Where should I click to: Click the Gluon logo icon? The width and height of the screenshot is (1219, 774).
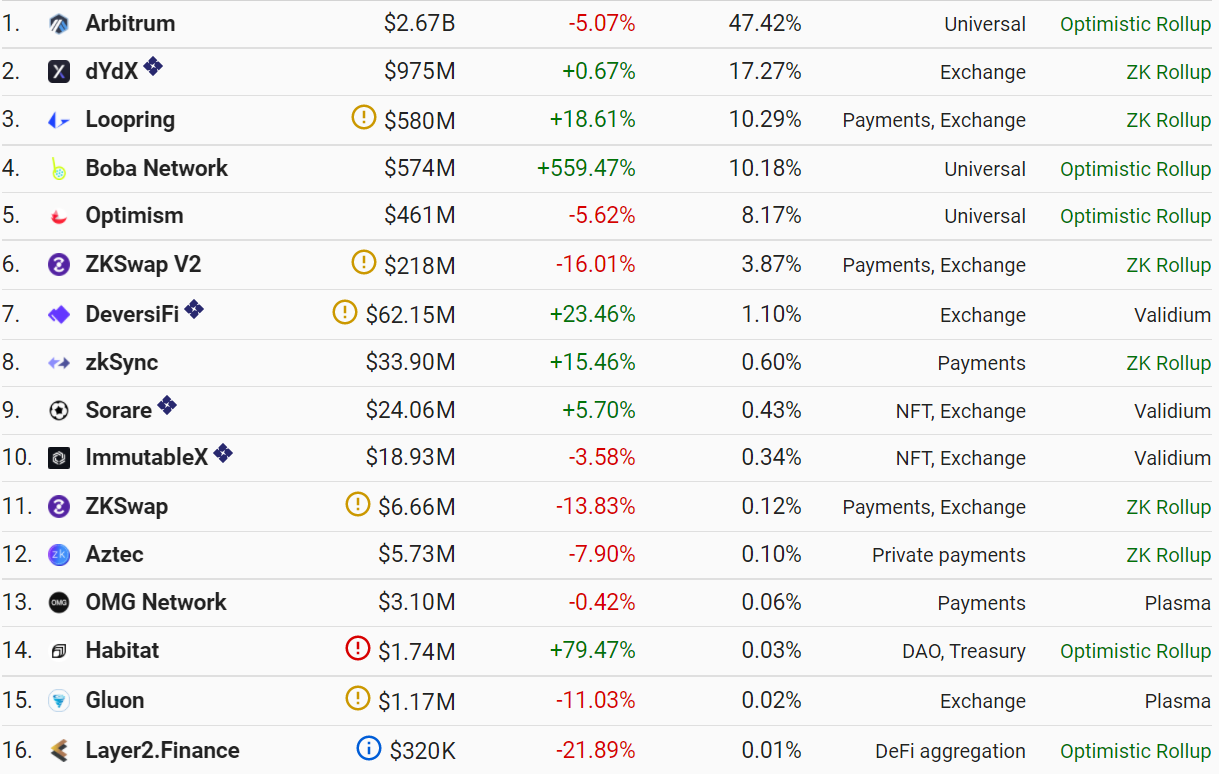tap(59, 701)
